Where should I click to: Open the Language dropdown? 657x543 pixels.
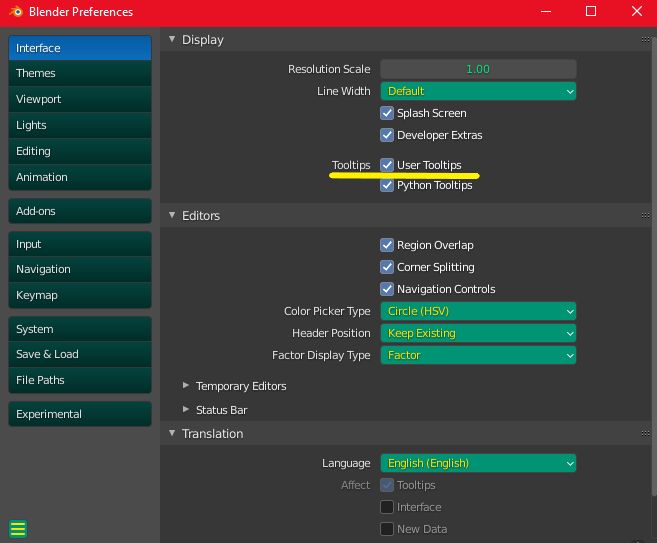click(478, 463)
